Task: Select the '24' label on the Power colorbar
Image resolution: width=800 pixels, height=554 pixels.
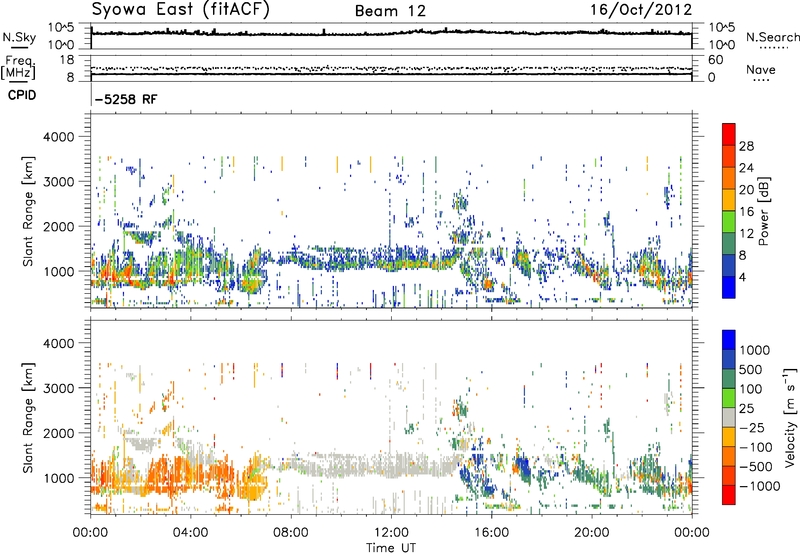Action: coord(746,168)
